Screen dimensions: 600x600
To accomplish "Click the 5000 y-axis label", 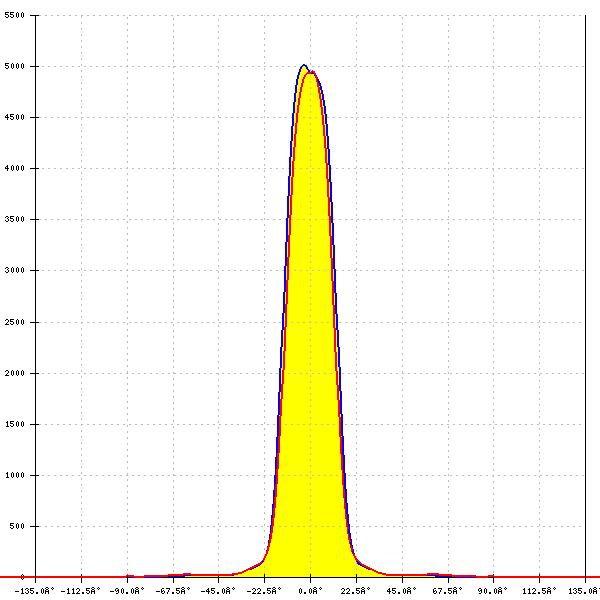I will click(x=15, y=66).
